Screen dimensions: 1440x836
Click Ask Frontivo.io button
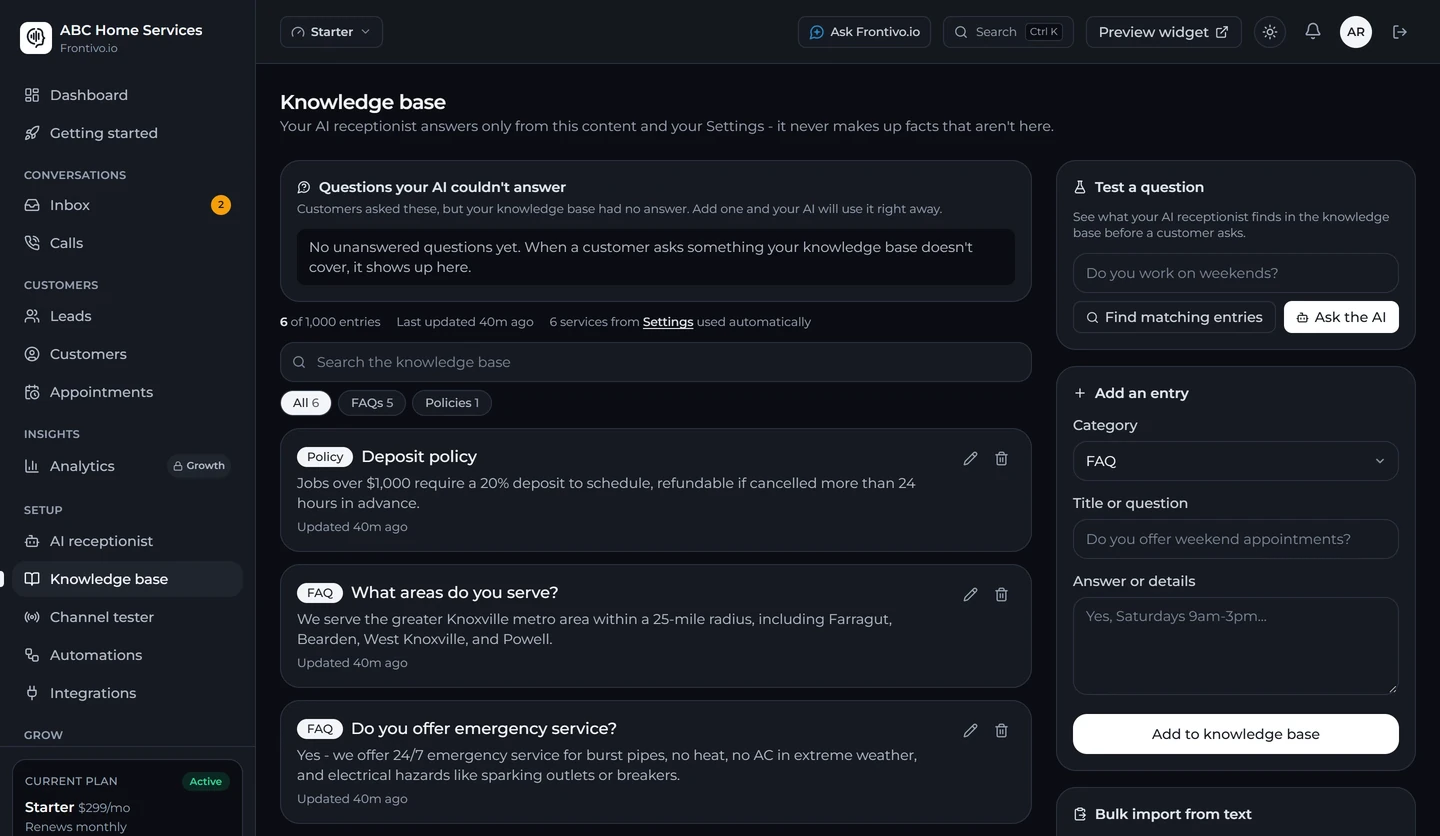864,32
